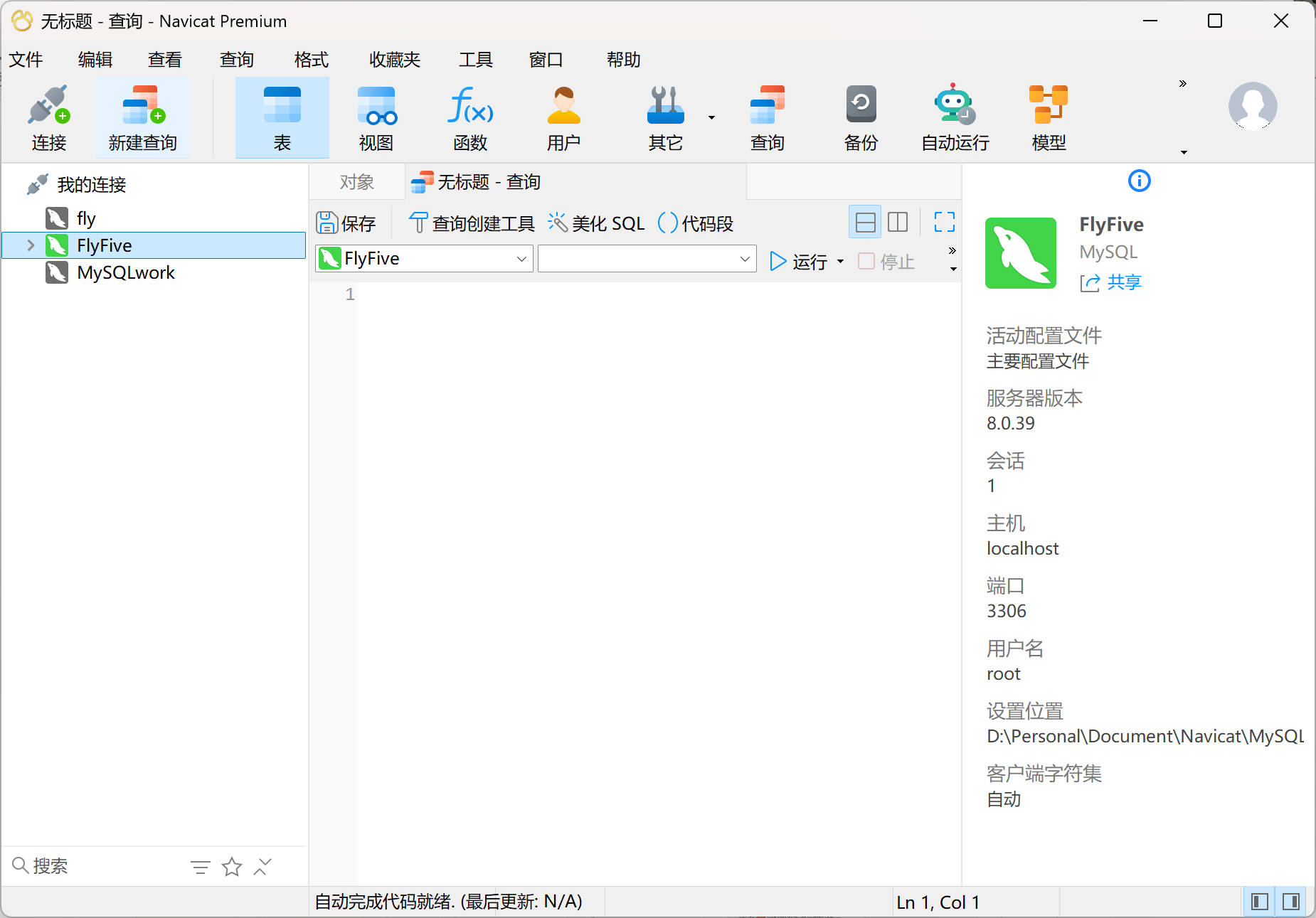Image resolution: width=1316 pixels, height=918 pixels.
Task: Toggle the stacked horizontal split layout
Action: point(865,222)
